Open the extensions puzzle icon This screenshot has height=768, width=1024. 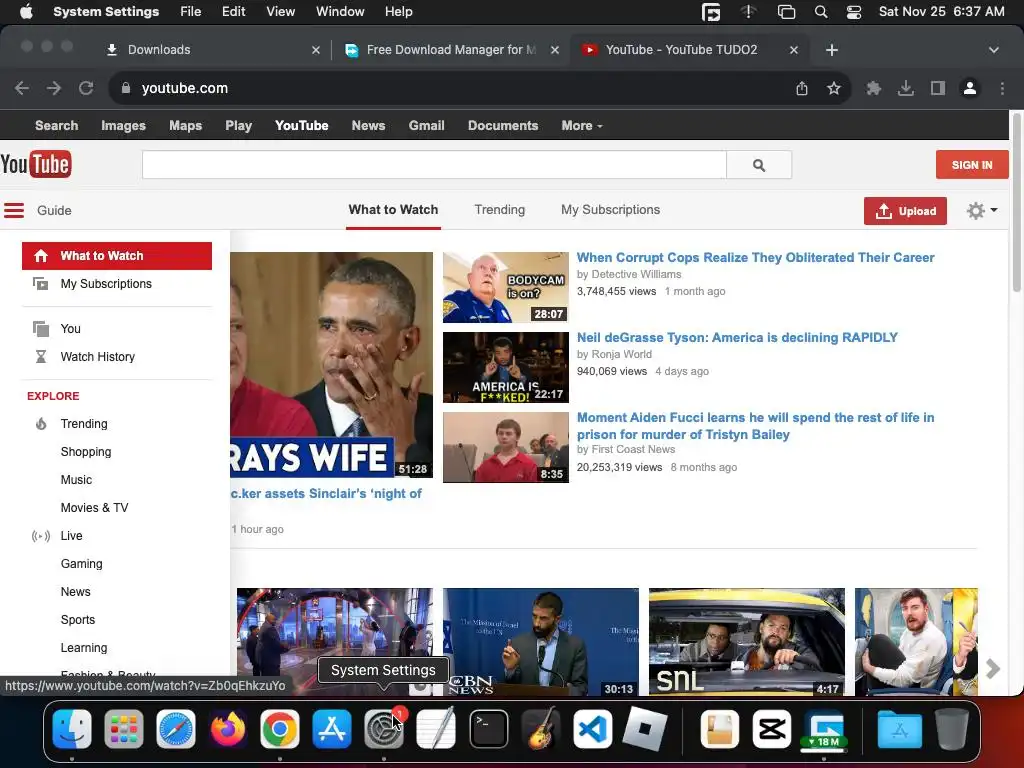coord(874,88)
